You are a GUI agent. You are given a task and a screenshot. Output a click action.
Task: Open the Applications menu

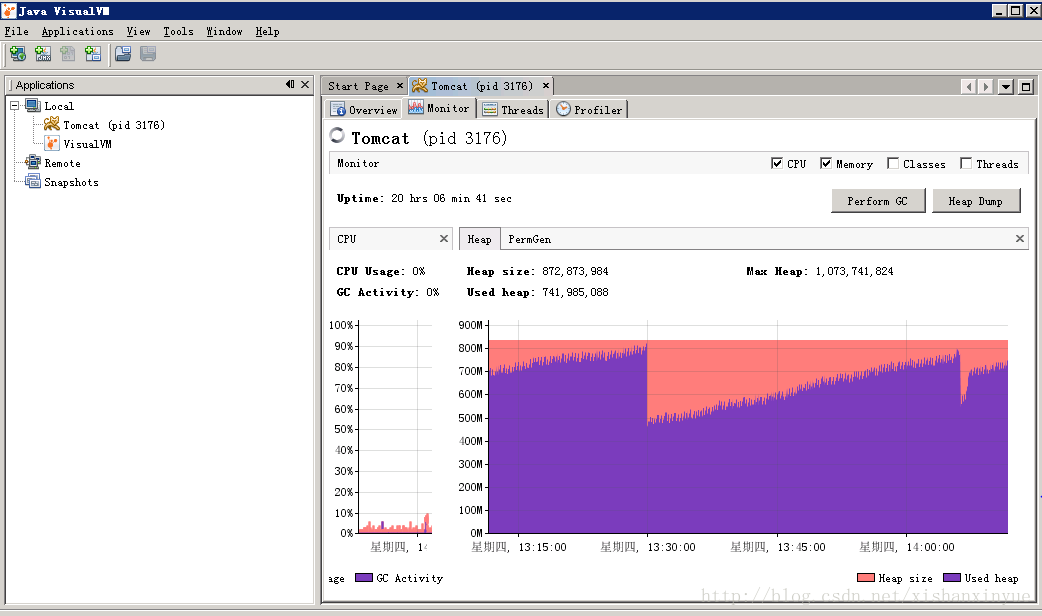pos(77,31)
